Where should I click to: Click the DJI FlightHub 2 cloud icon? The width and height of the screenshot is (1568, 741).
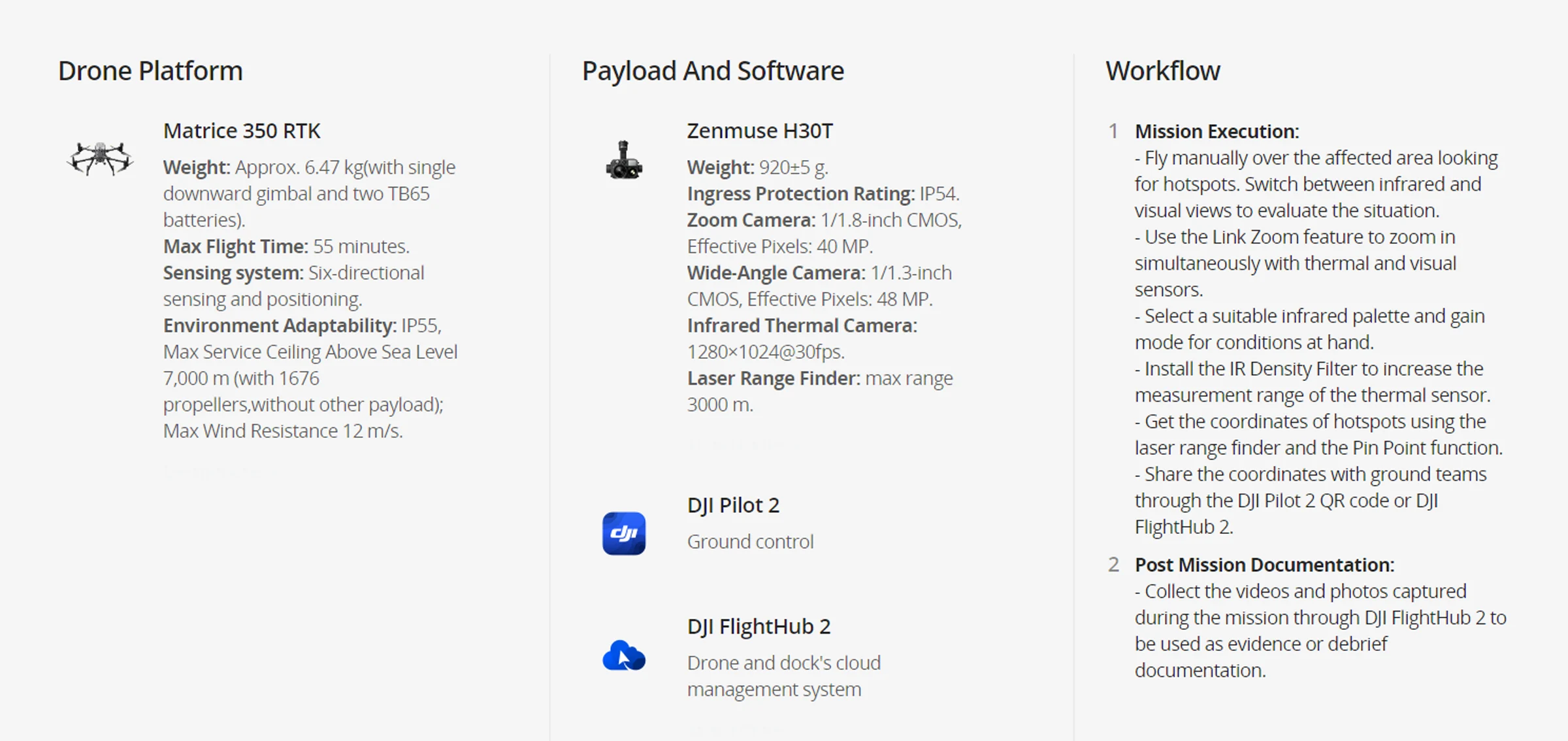[624, 655]
